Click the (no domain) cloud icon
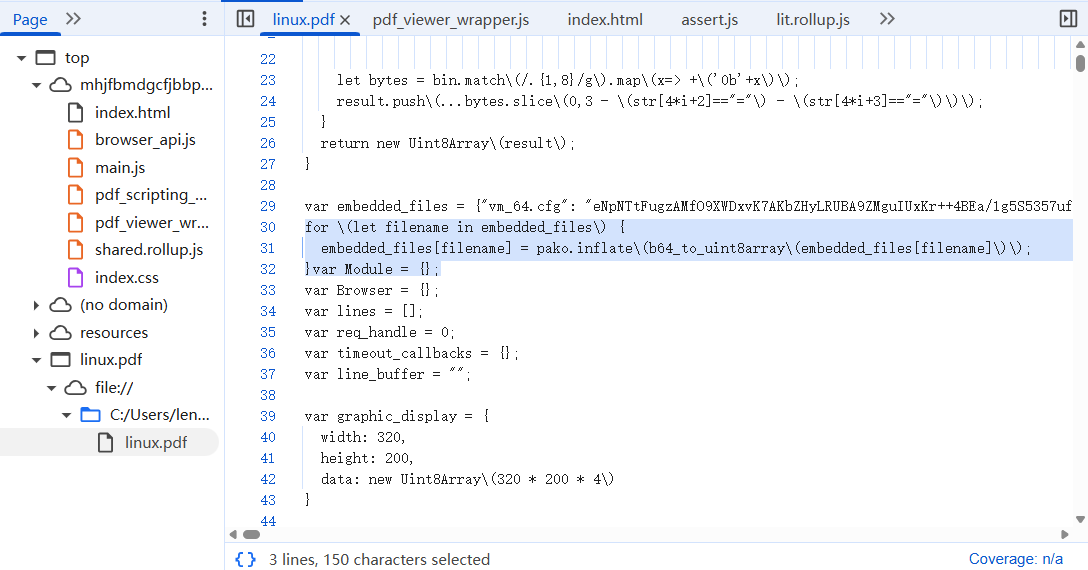This screenshot has height=570, width=1088. point(60,305)
